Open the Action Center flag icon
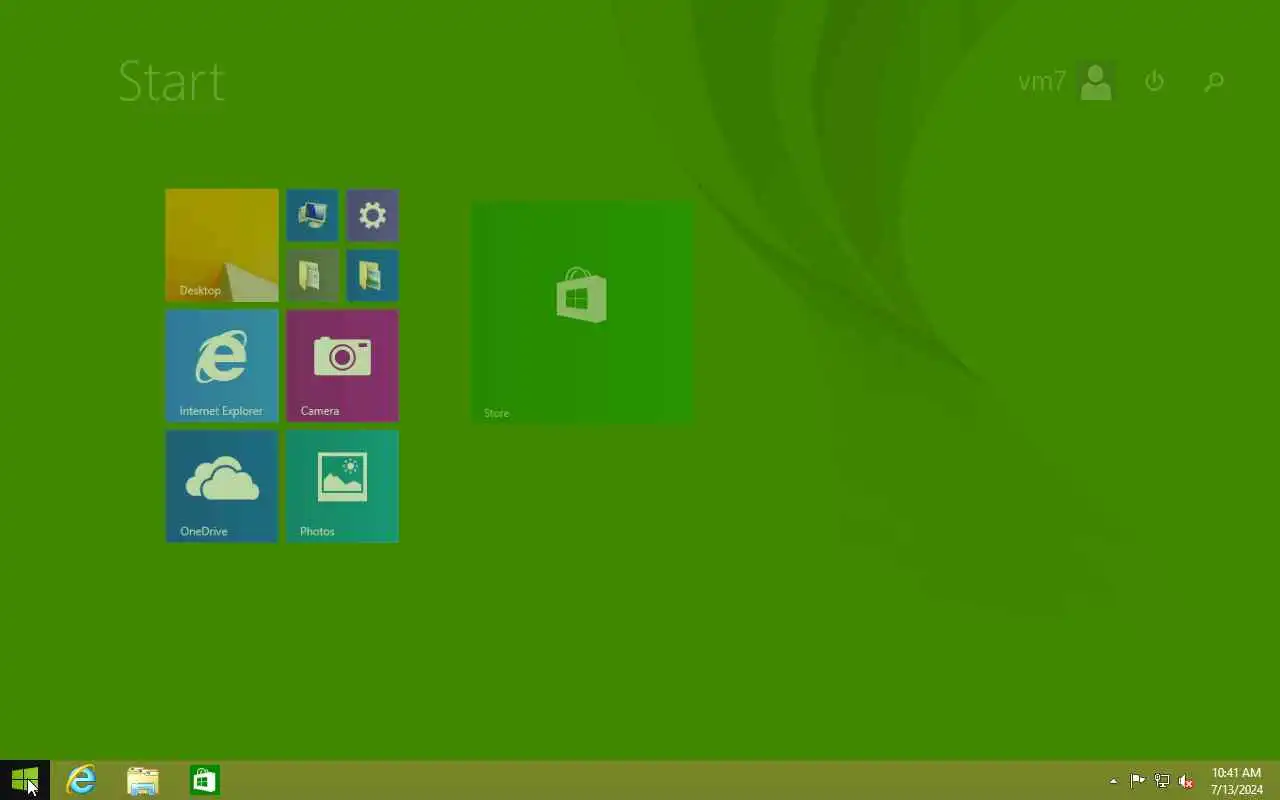The height and width of the screenshot is (800, 1280). point(1138,781)
